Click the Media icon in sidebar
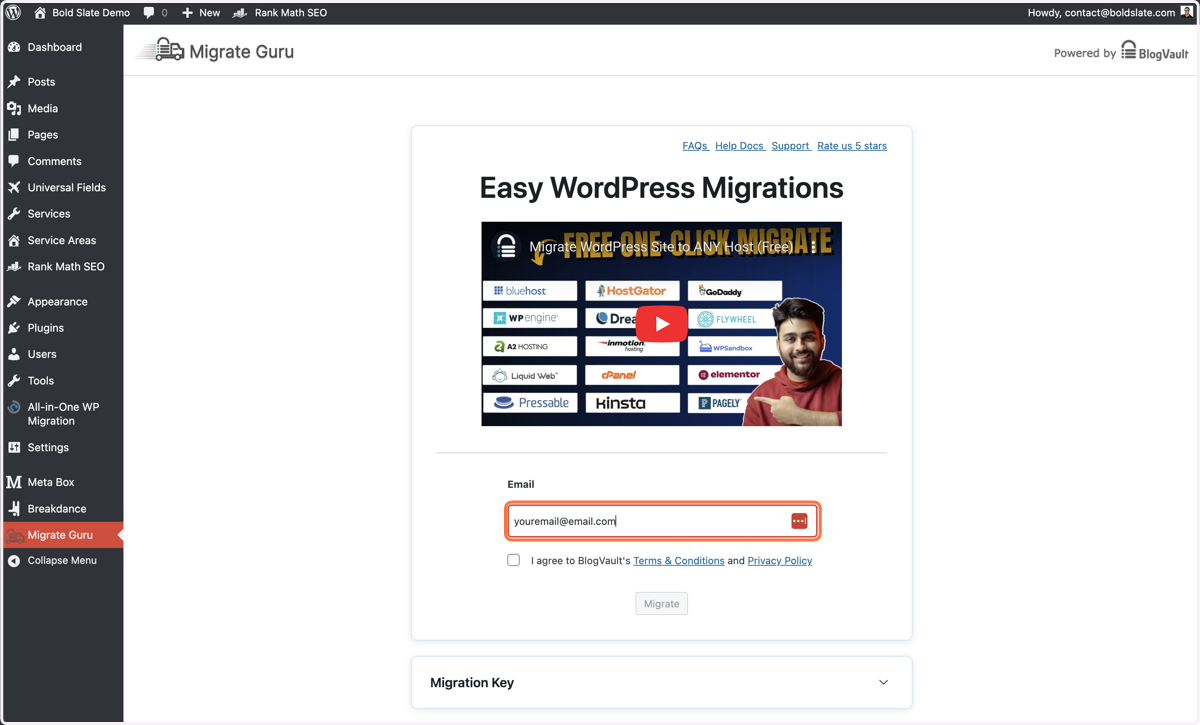The height and width of the screenshot is (725, 1200). tap(14, 108)
